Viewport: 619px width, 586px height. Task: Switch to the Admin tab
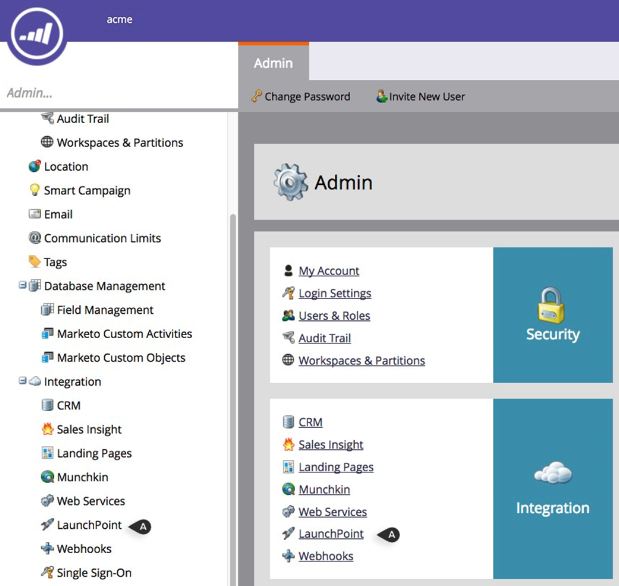[273, 63]
